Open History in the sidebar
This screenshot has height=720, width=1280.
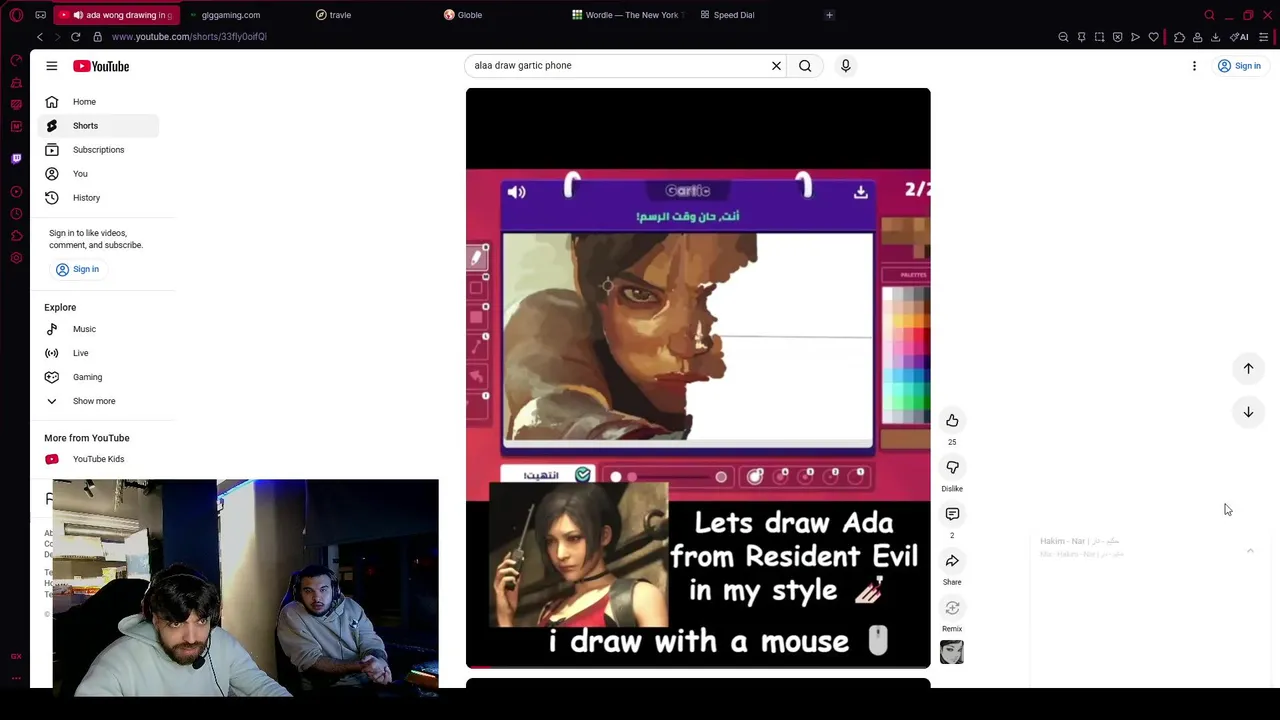click(x=98, y=198)
